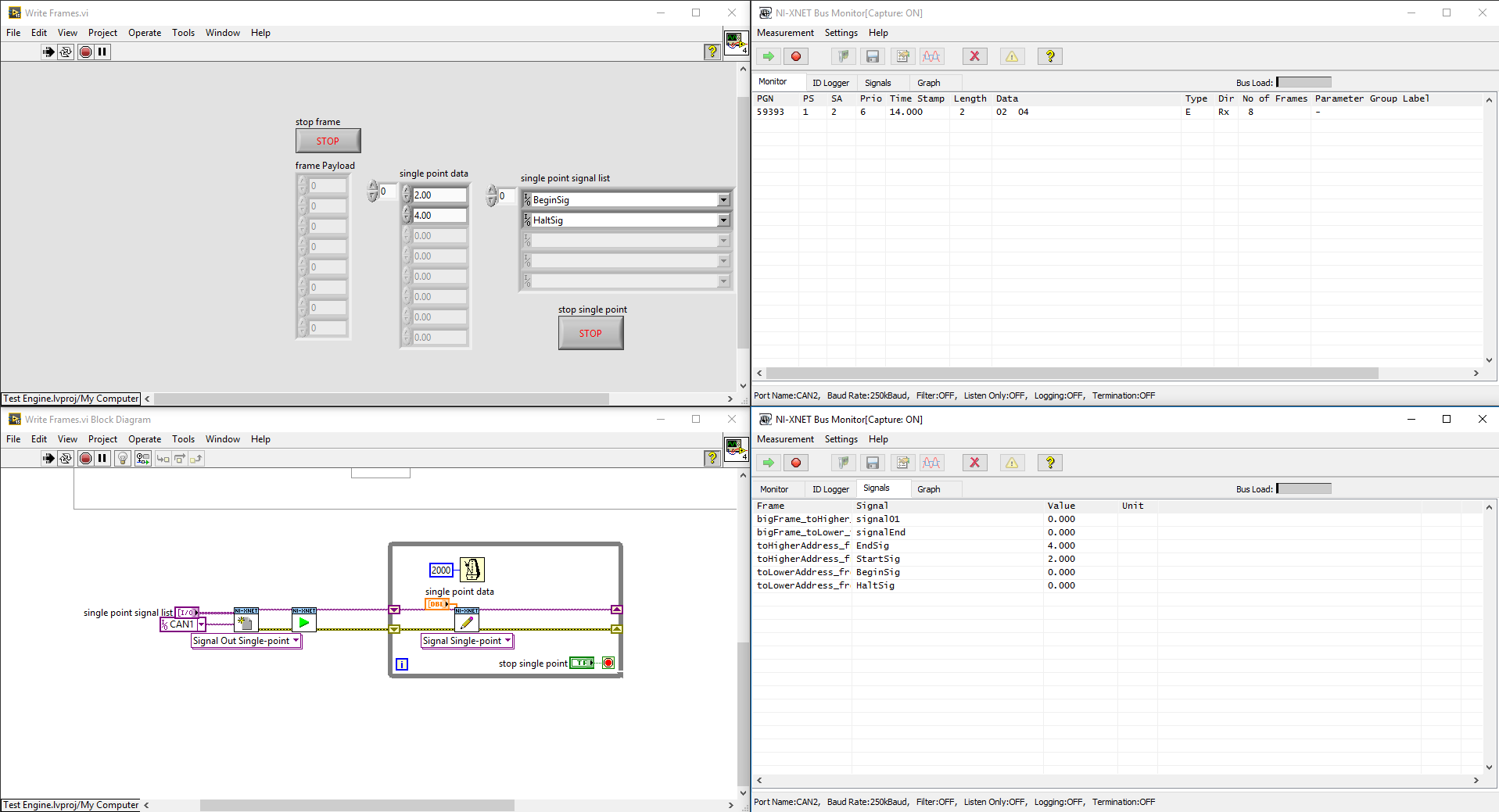Click stepper beside 2.00 data value
Screen dimensions: 1499x812
(x=407, y=195)
